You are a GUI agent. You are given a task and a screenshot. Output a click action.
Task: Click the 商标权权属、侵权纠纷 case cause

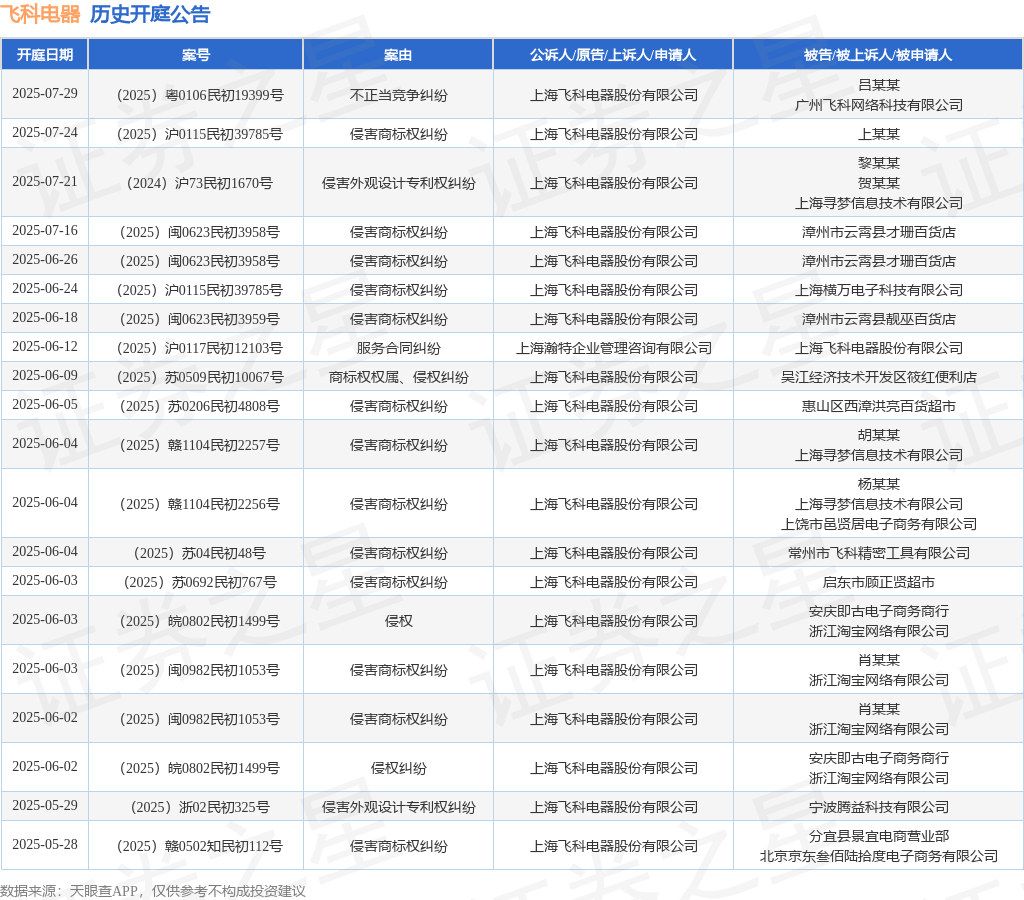pyautogui.click(x=398, y=378)
